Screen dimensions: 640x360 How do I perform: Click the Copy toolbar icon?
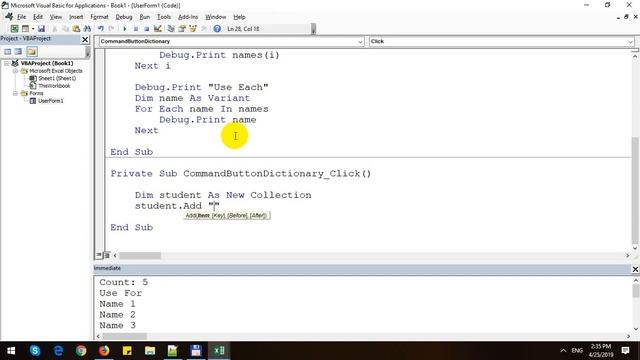pos(65,29)
